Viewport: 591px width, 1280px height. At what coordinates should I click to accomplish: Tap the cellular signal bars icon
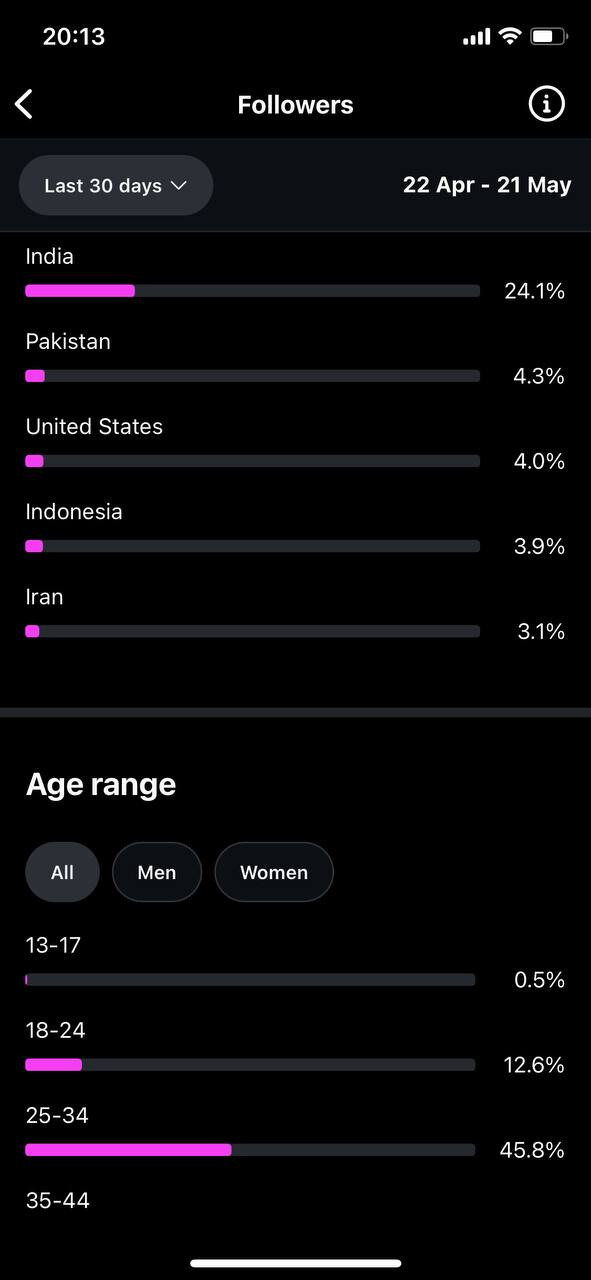tap(477, 38)
